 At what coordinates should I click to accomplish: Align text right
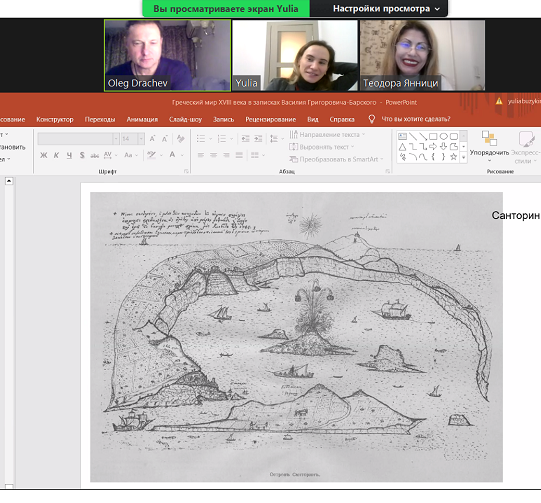(x=226, y=155)
